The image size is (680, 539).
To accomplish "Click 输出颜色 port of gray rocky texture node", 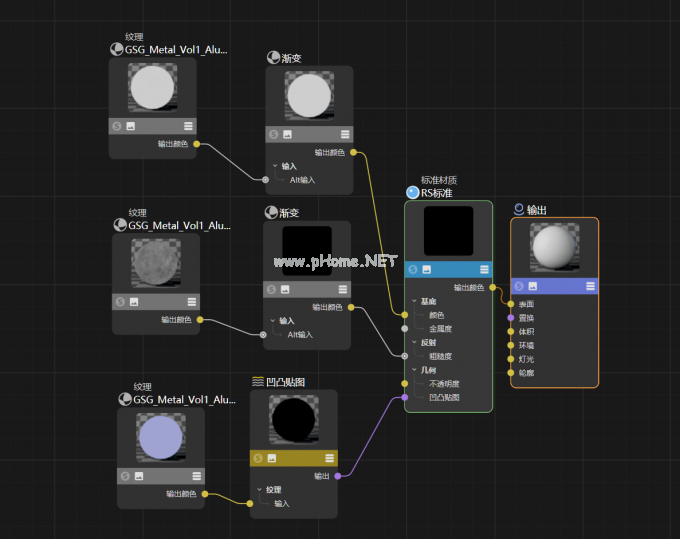I will click(x=200, y=320).
